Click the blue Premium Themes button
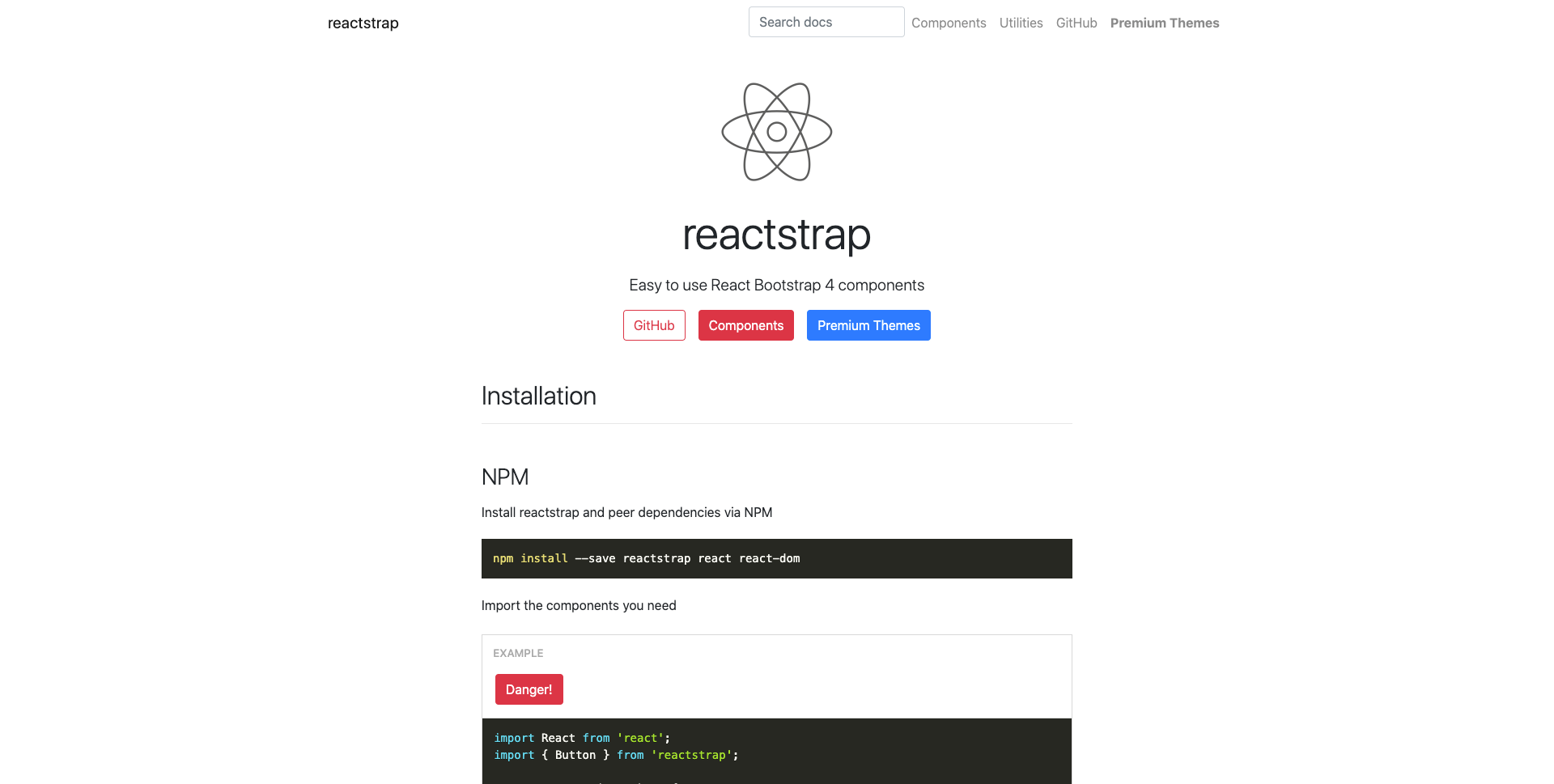1554x784 pixels. (868, 325)
